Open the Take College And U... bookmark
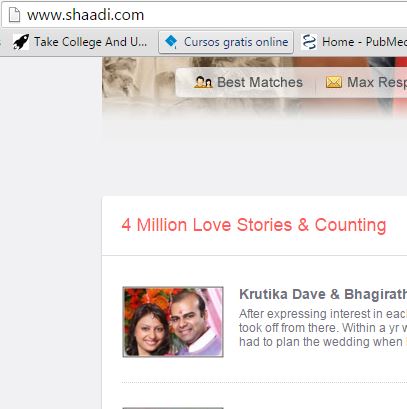Viewport: 407px width, 409px height. click(80, 42)
